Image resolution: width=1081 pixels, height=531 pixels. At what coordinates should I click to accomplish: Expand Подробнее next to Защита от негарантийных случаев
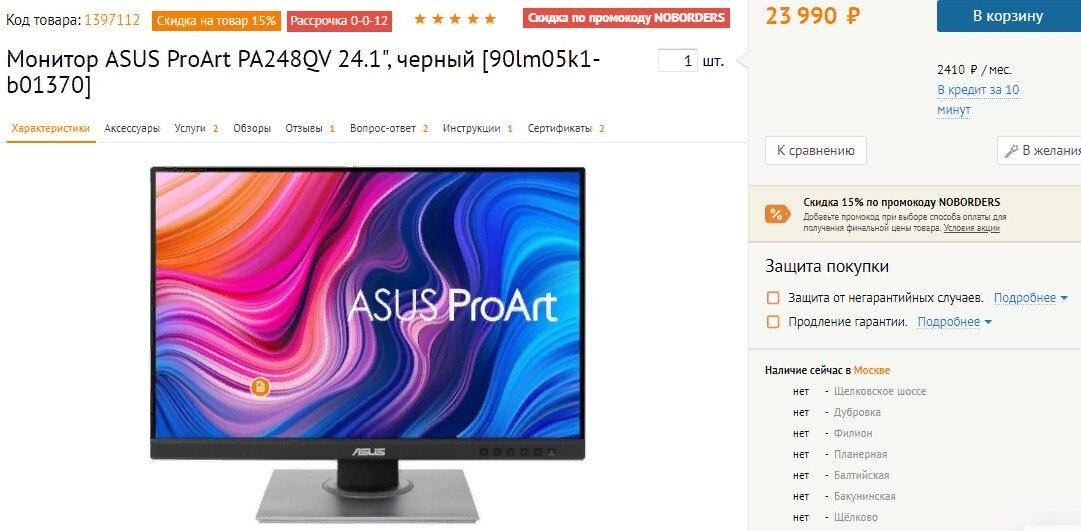(1030, 298)
